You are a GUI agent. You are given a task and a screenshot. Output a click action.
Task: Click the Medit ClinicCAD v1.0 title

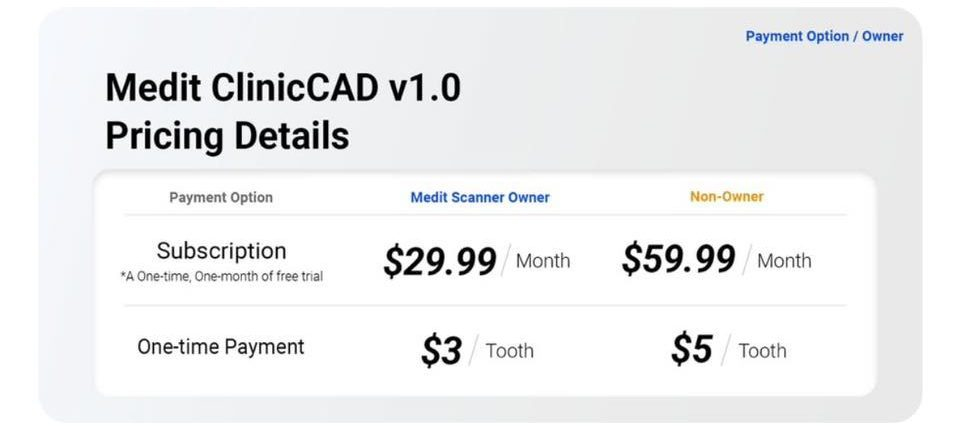(x=283, y=88)
